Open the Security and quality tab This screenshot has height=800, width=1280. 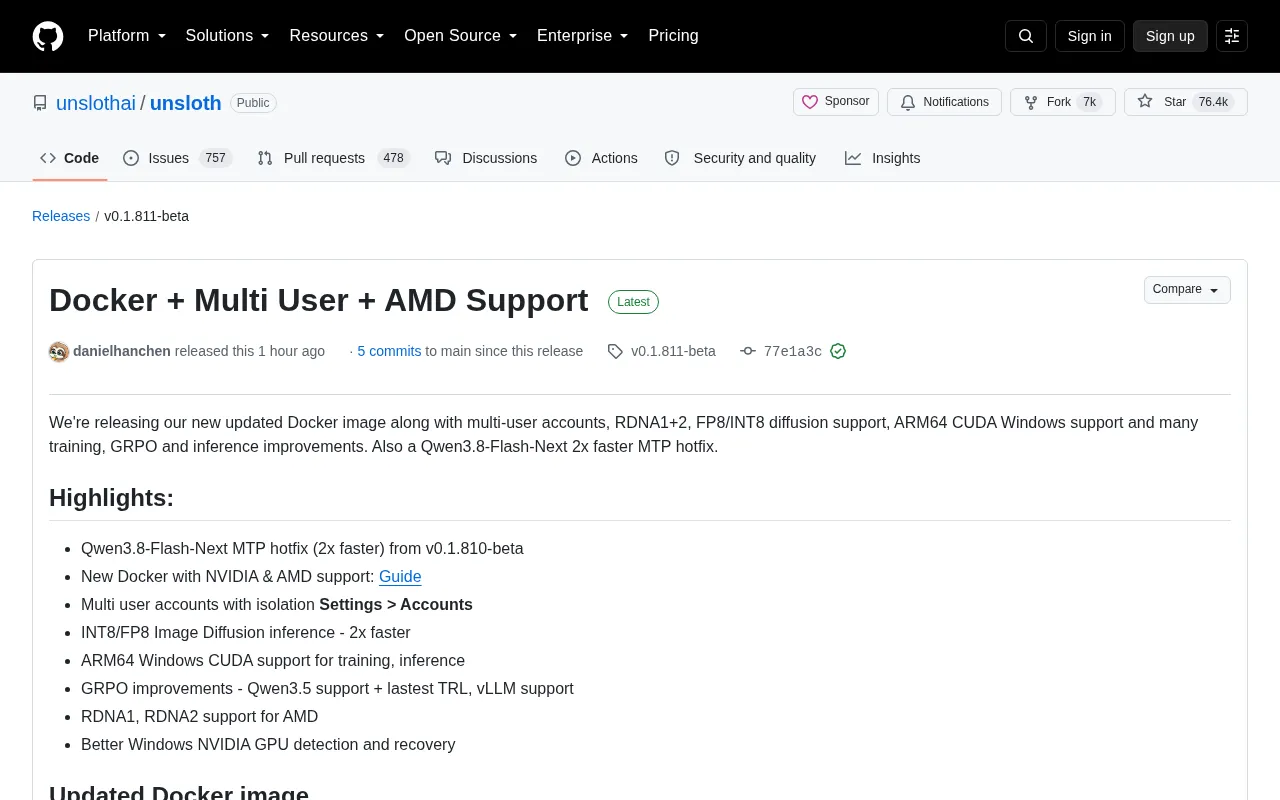[x=740, y=158]
